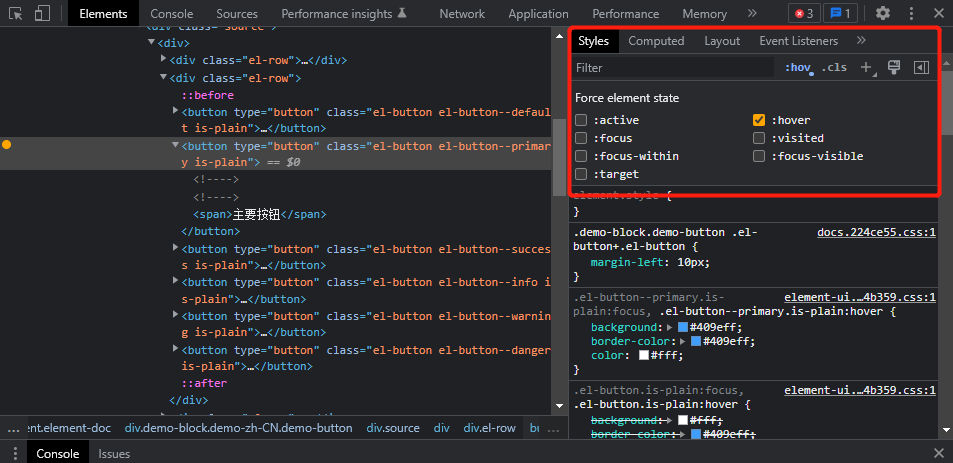953x463 pixels.
Task: Switch to the Computed pane tab
Action: [x=656, y=41]
